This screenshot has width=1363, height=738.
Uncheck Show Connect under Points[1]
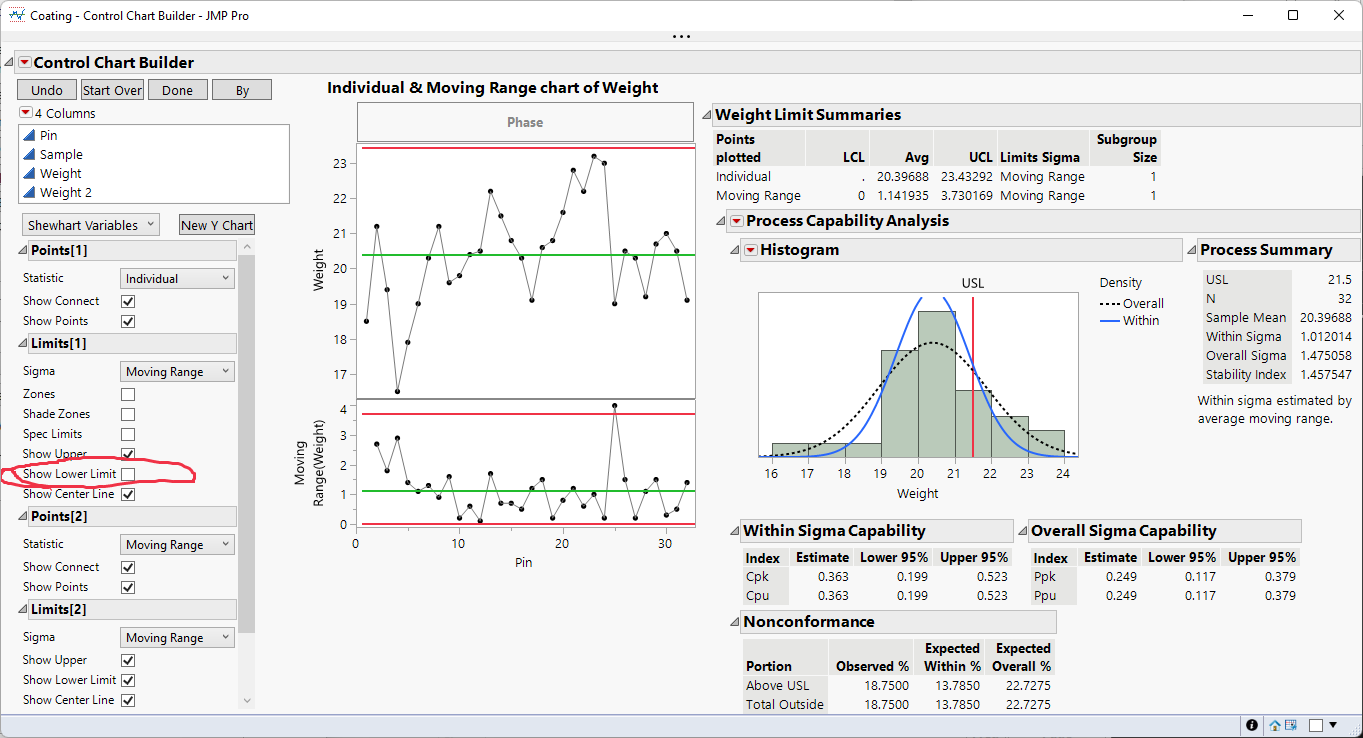pyautogui.click(x=128, y=301)
